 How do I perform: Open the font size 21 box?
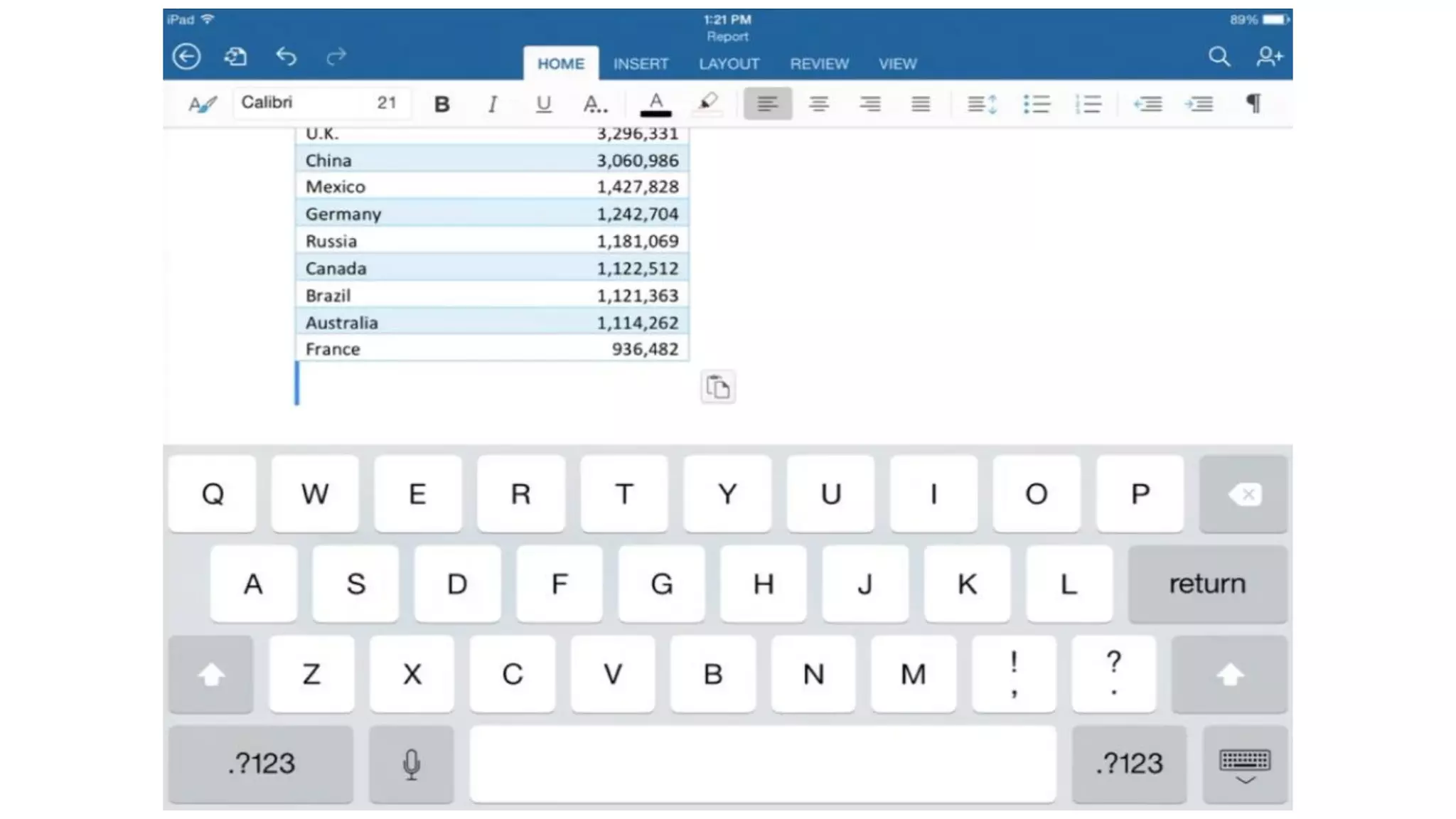click(386, 102)
